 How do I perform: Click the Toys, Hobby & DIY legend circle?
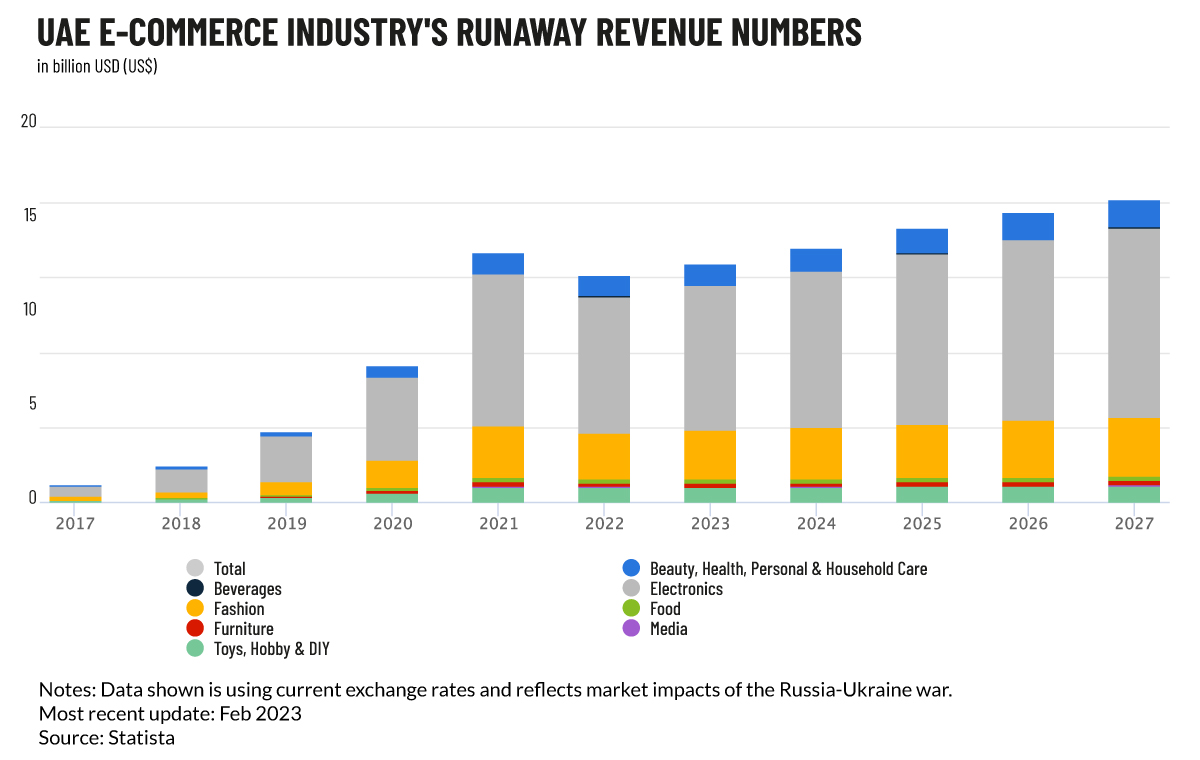[x=195, y=648]
